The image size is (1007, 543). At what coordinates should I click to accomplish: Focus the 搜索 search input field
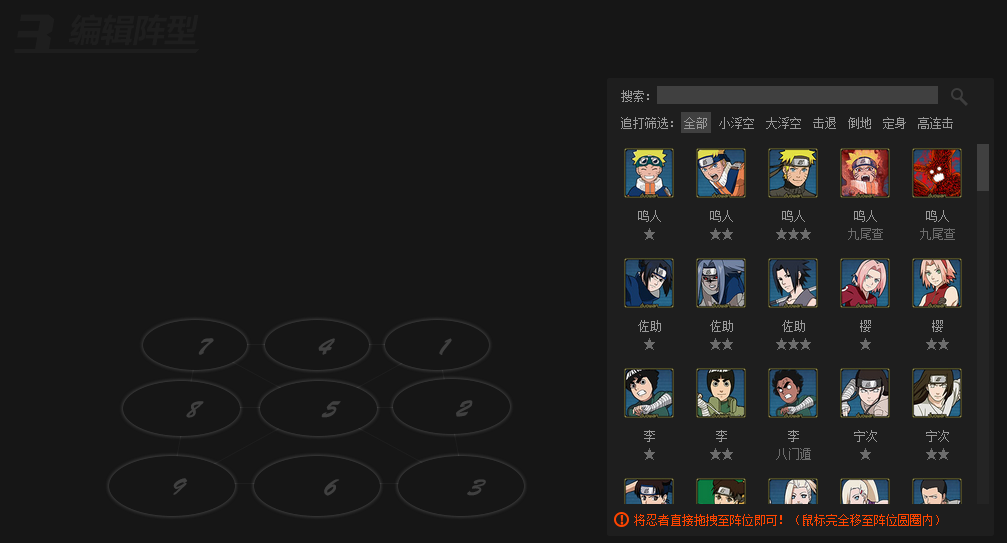797,95
